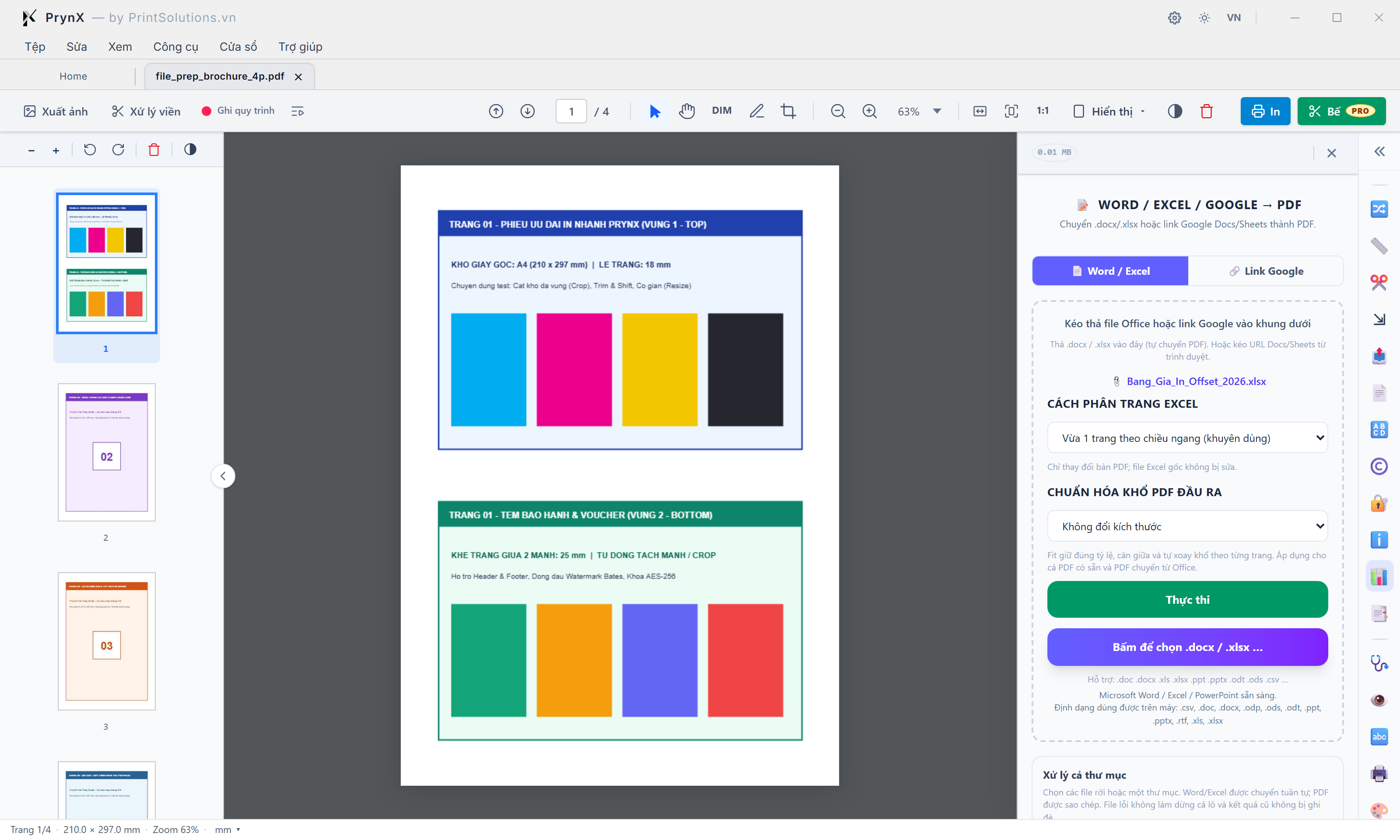Select the pointer selection tool
Image resolution: width=1400 pixels, height=840 pixels.
[655, 111]
